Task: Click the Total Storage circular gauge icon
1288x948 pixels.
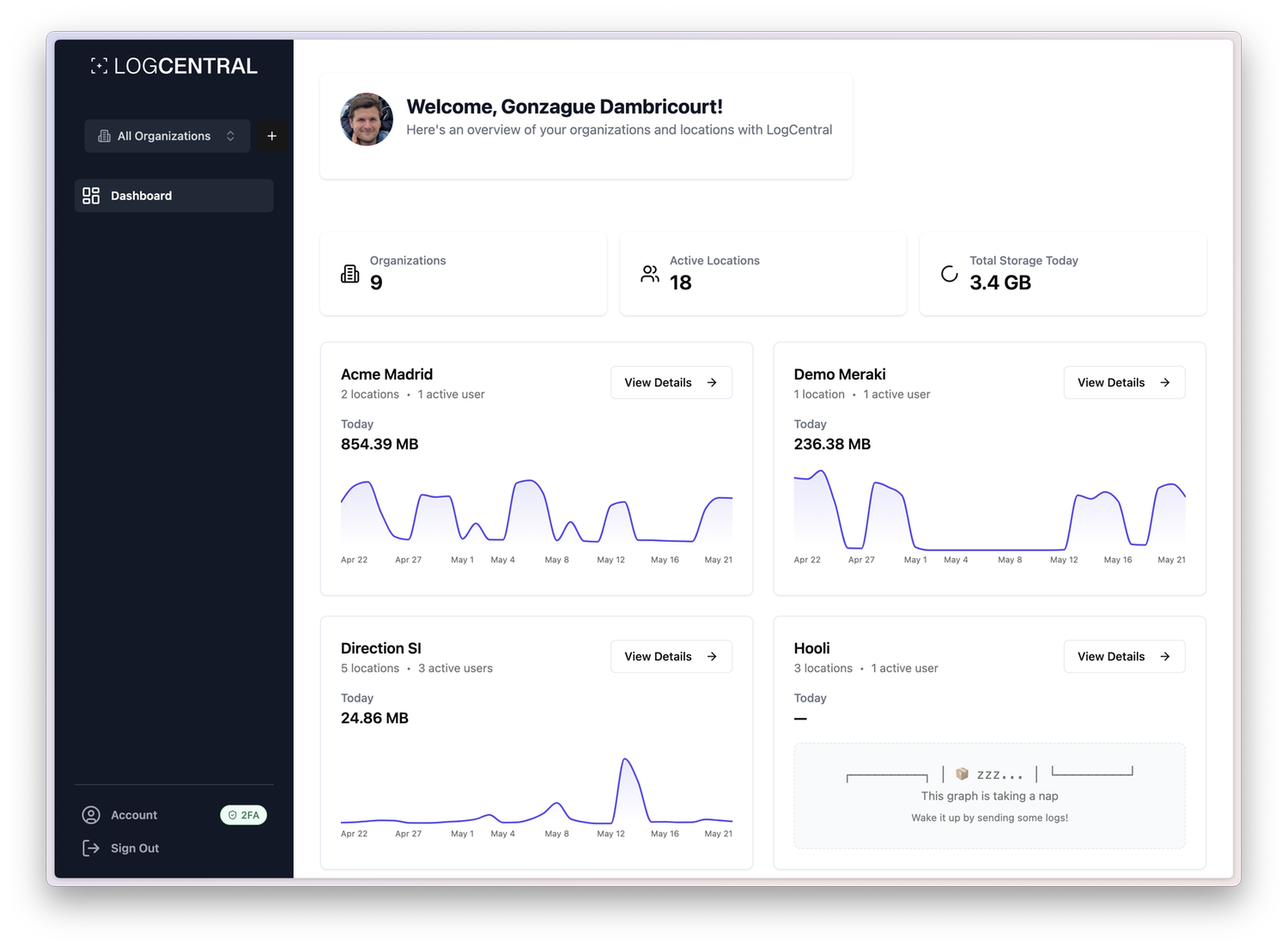Action: click(x=948, y=274)
